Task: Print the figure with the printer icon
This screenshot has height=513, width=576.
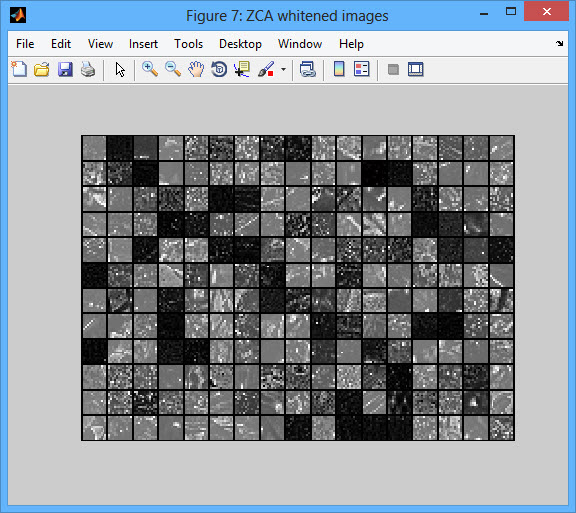Action: click(x=88, y=69)
